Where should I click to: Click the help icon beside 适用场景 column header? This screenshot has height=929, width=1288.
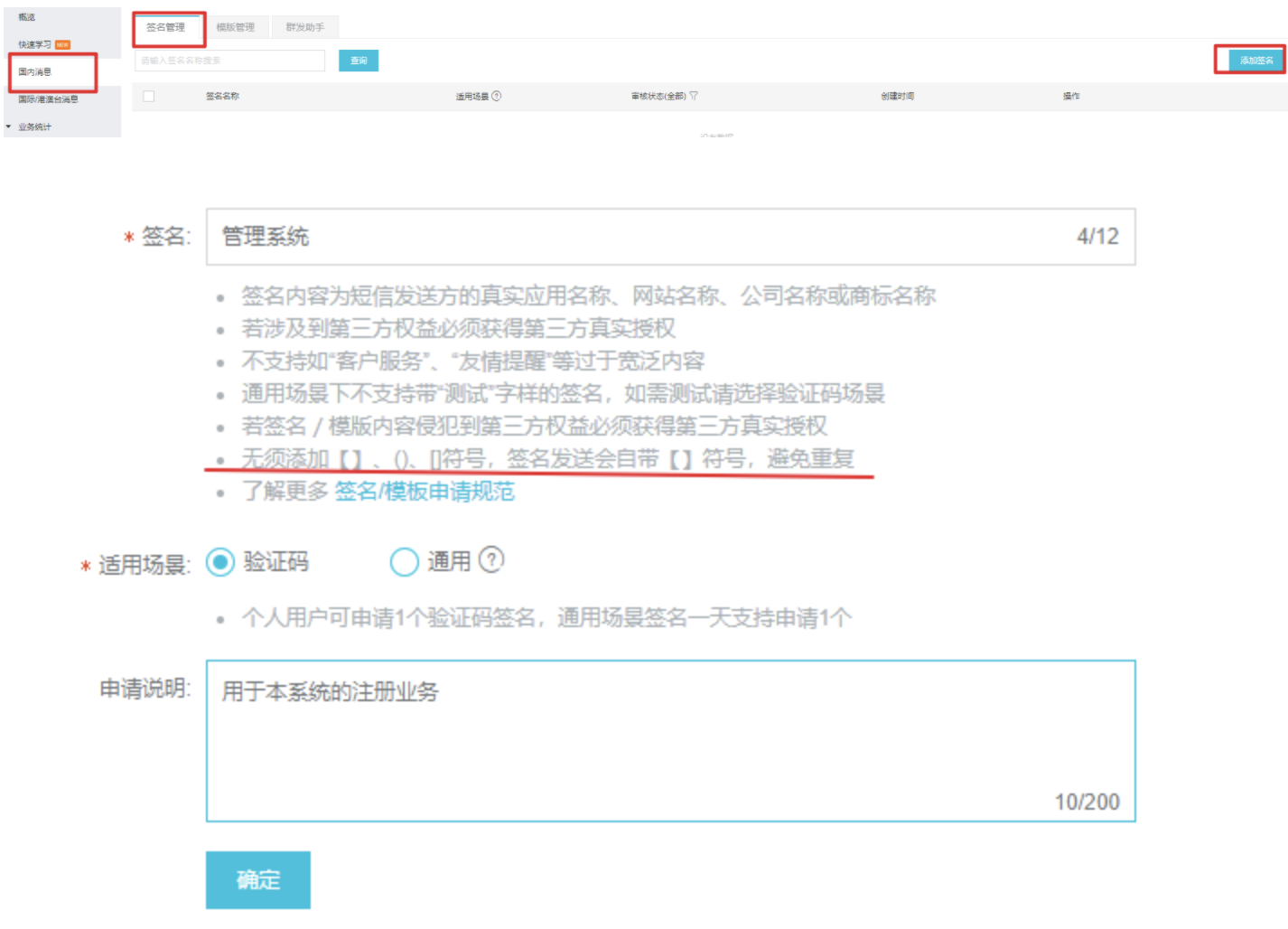tap(497, 96)
